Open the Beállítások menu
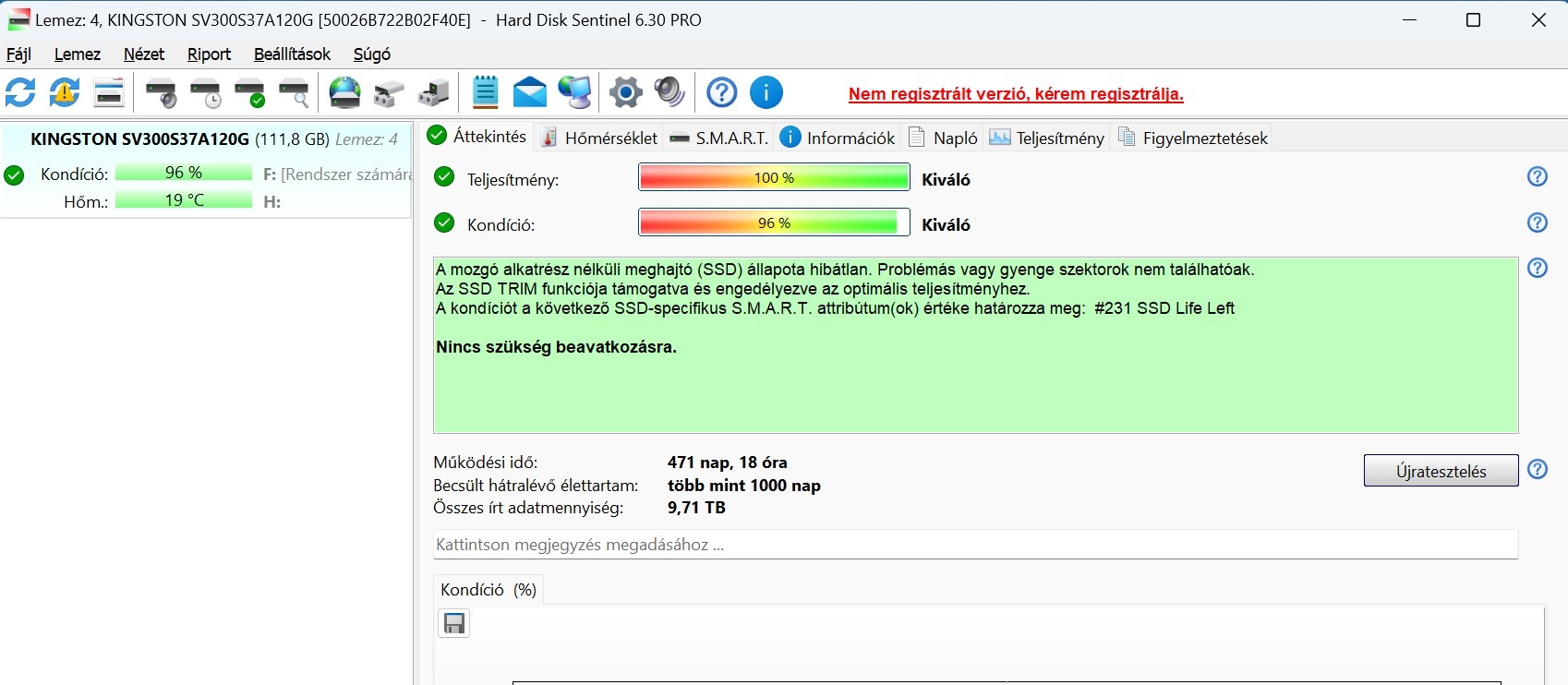 [292, 54]
